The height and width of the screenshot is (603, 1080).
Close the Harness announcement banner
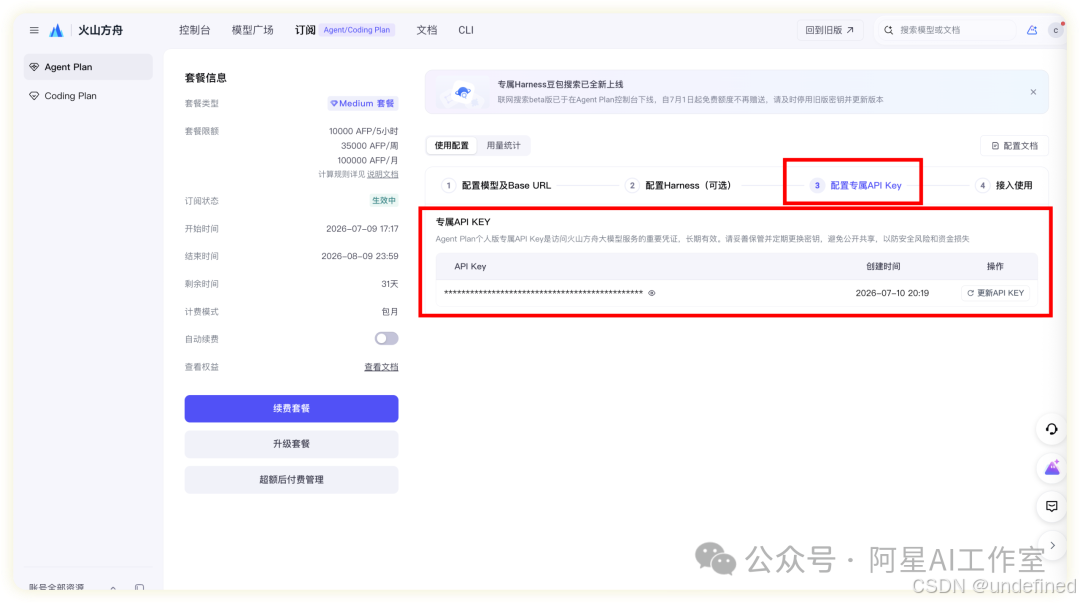click(x=1033, y=92)
